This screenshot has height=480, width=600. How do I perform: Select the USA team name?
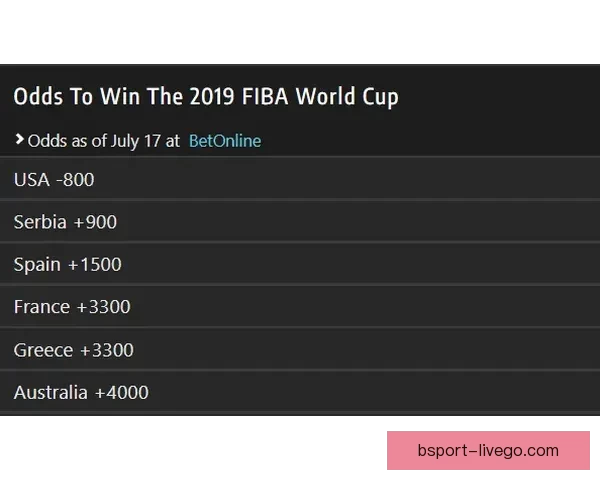coord(32,180)
